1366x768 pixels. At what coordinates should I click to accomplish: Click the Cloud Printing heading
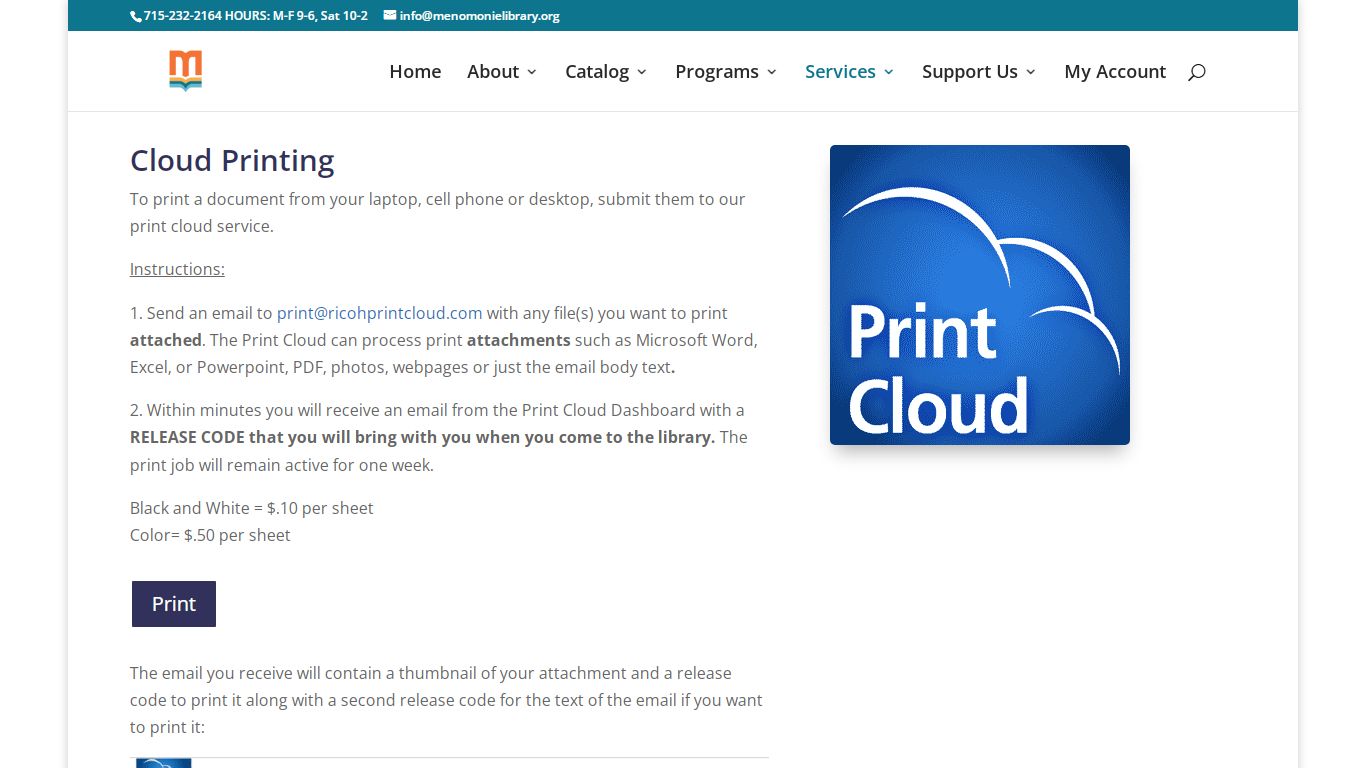(x=232, y=160)
